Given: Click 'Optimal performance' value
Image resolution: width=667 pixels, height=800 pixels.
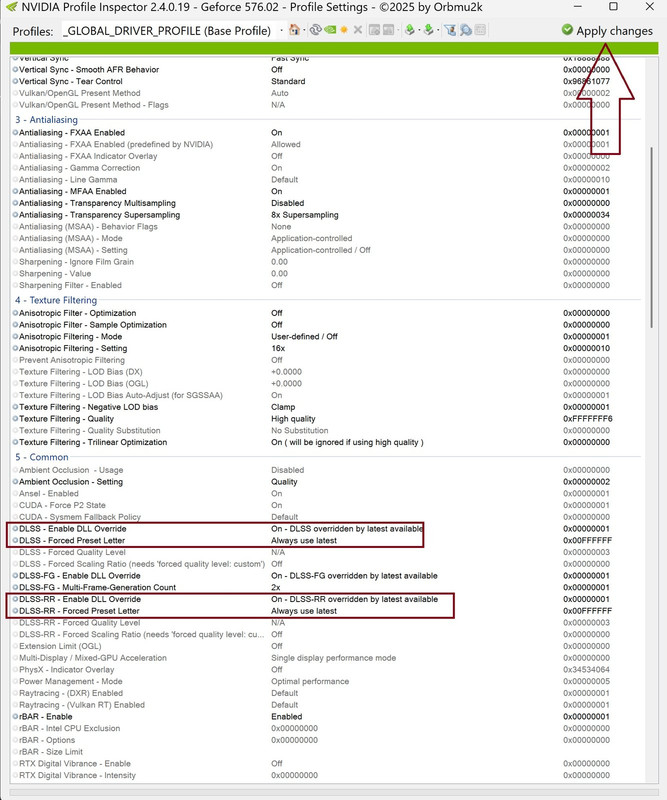Looking at the screenshot, I should point(310,682).
